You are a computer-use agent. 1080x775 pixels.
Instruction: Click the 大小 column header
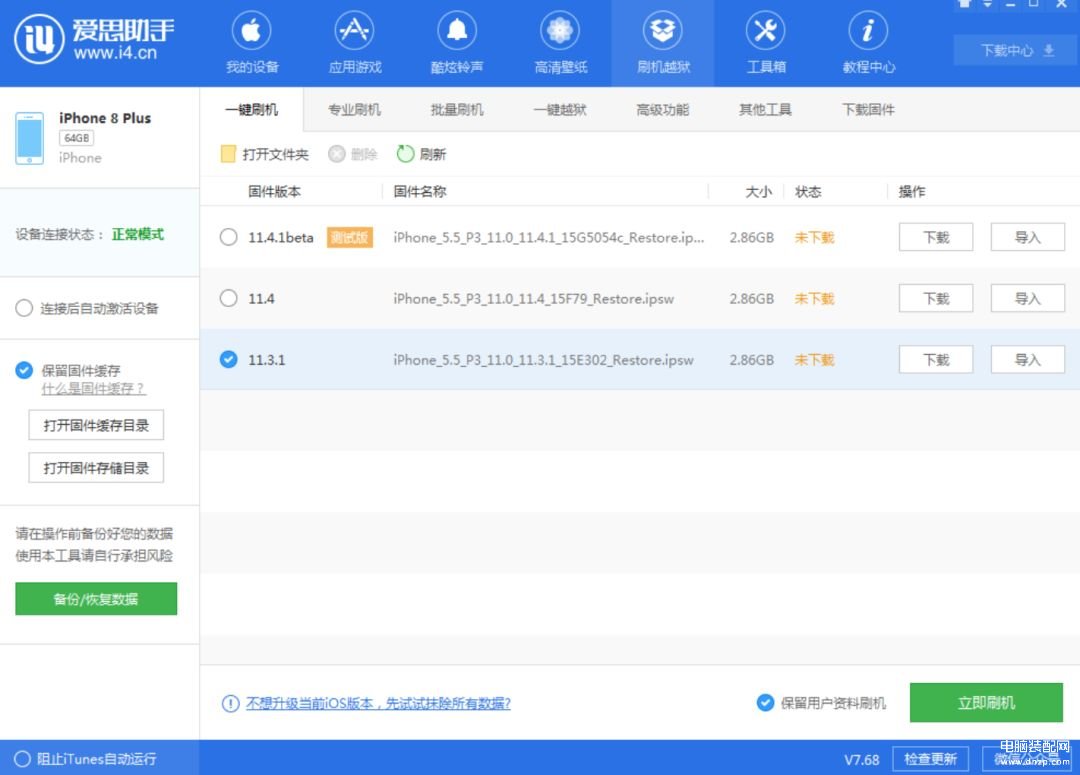758,192
